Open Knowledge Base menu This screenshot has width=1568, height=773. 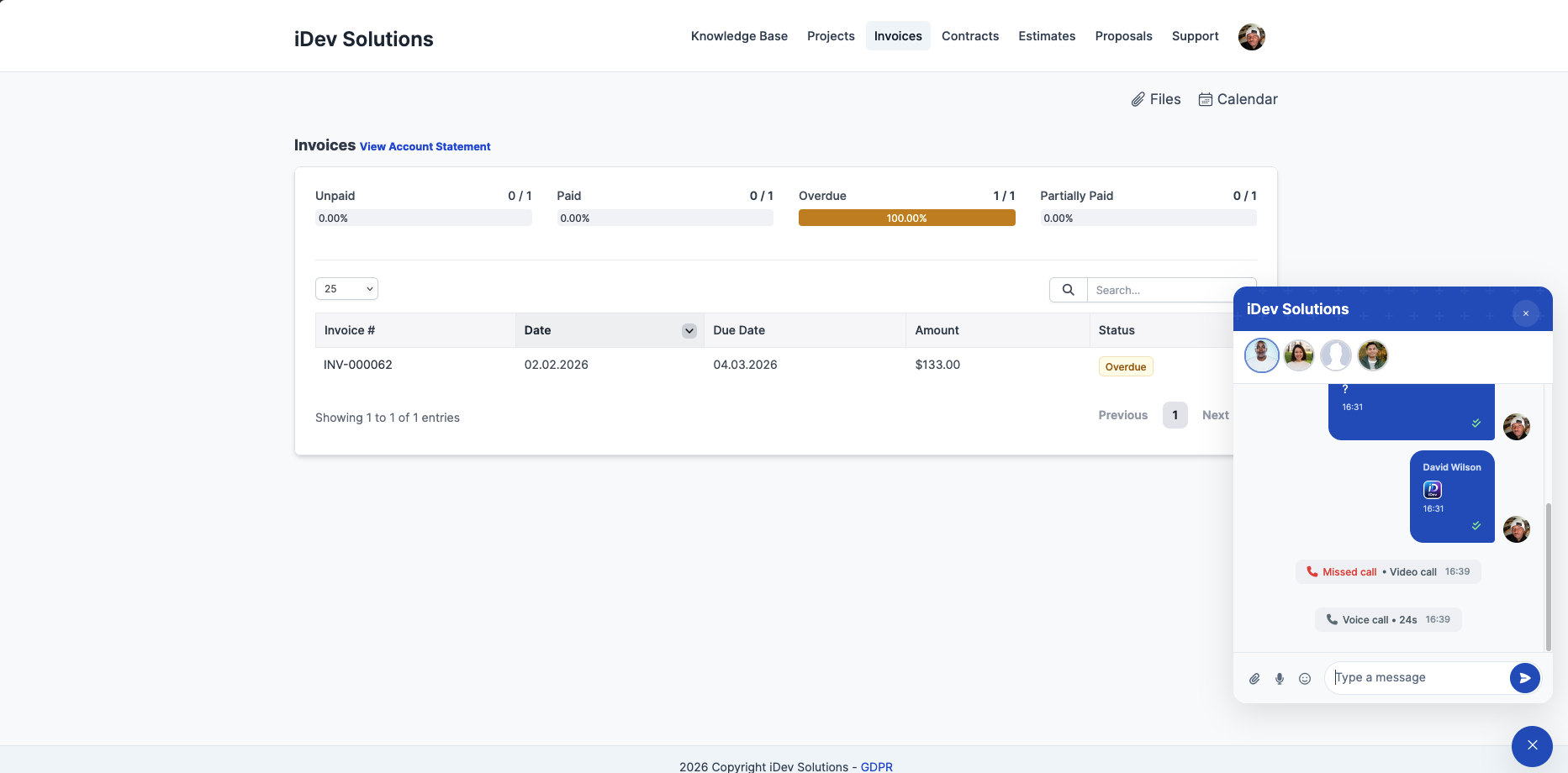pyautogui.click(x=739, y=36)
